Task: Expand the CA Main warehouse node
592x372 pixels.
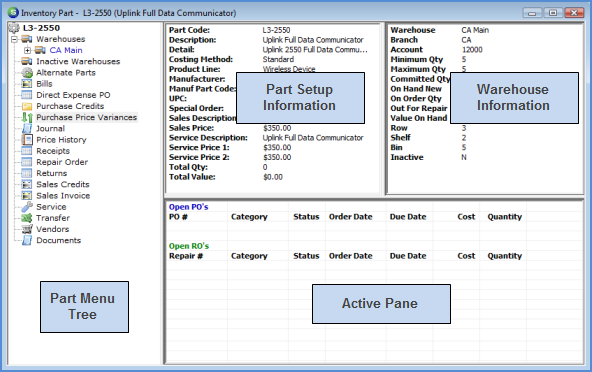Action: tap(27, 50)
